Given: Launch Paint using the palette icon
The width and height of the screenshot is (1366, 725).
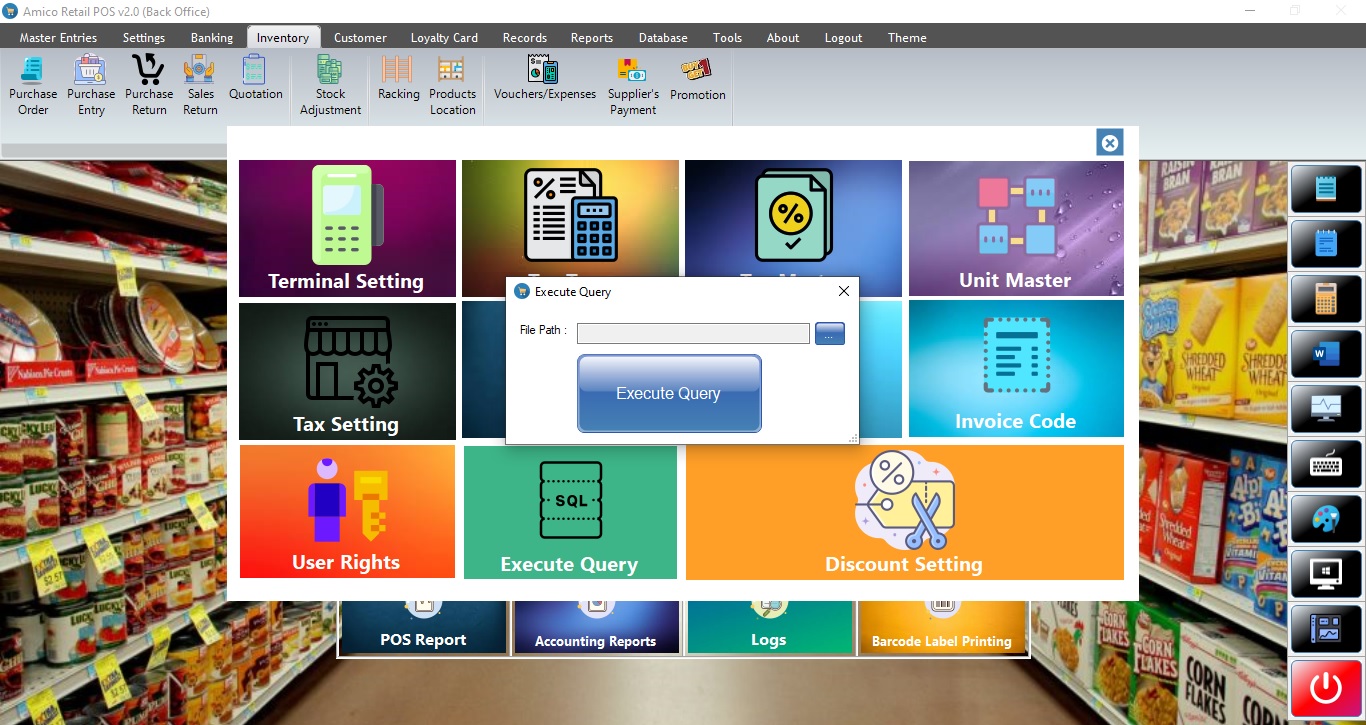Looking at the screenshot, I should [x=1326, y=519].
